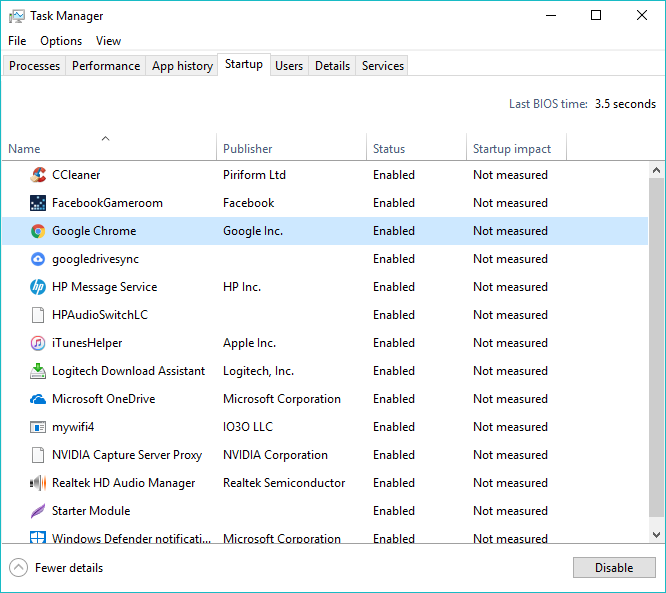Screen dimensions: 666x593
Task: Click the Apple Inc. publisher cell
Action: (249, 343)
